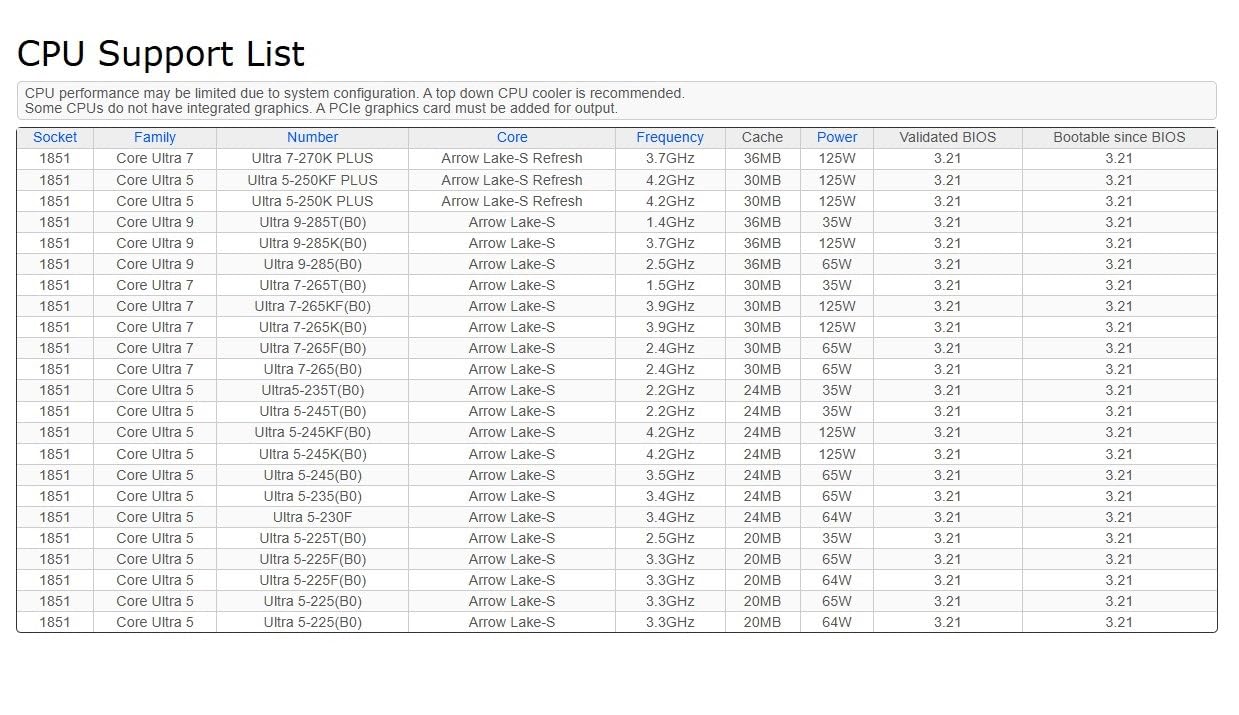Click the Family column header link
Image resolution: width=1239 pixels, height=715 pixels.
tap(154, 137)
